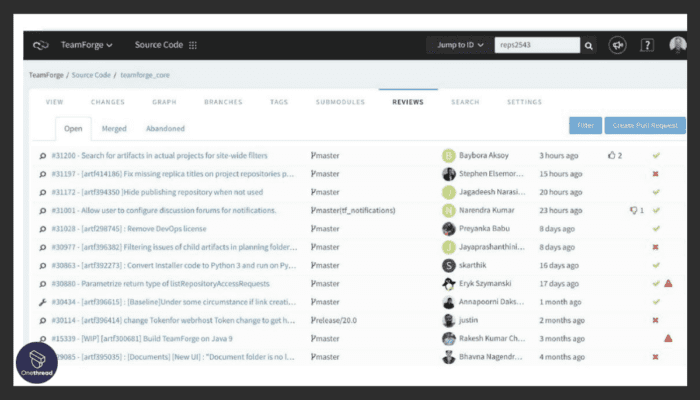Select the Merged reviews tab

114,129
